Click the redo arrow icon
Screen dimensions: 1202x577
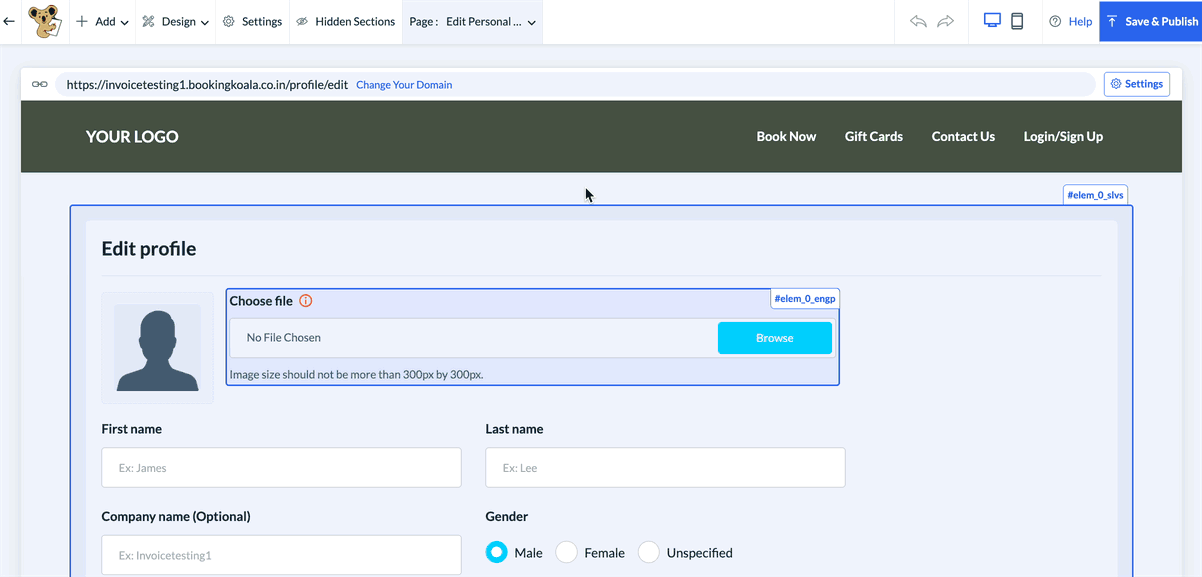(945, 21)
